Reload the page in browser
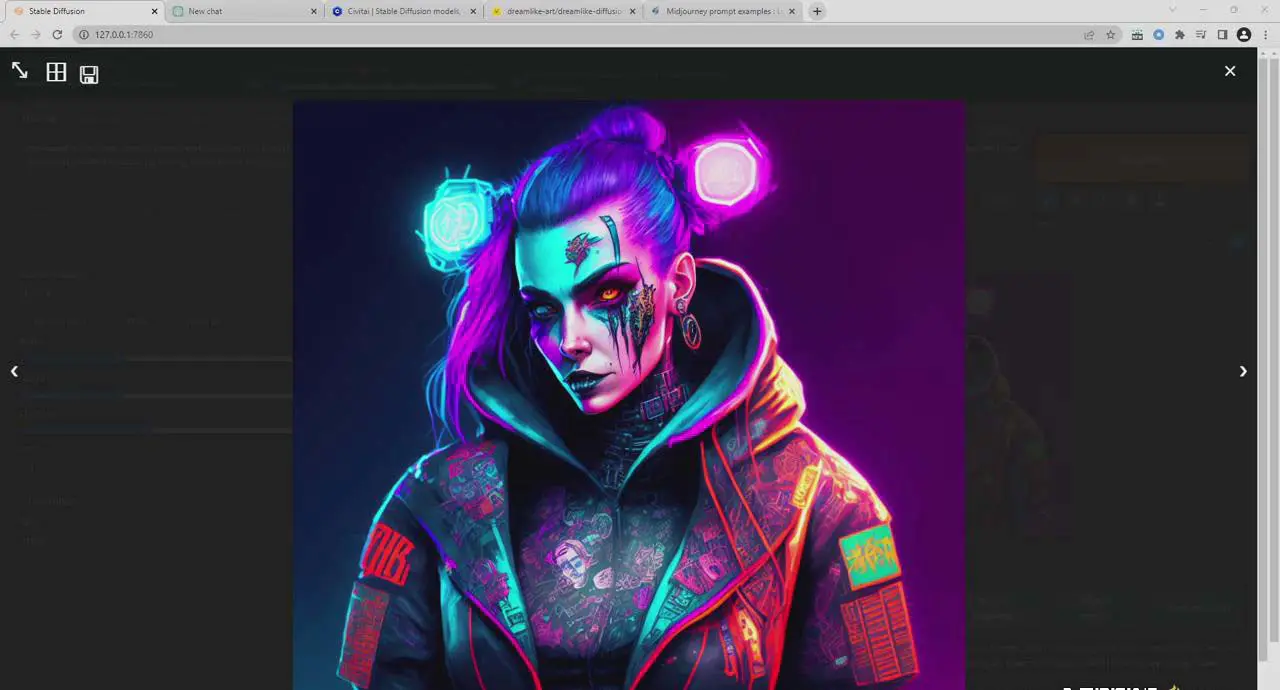The height and width of the screenshot is (690, 1280). pyautogui.click(x=57, y=35)
